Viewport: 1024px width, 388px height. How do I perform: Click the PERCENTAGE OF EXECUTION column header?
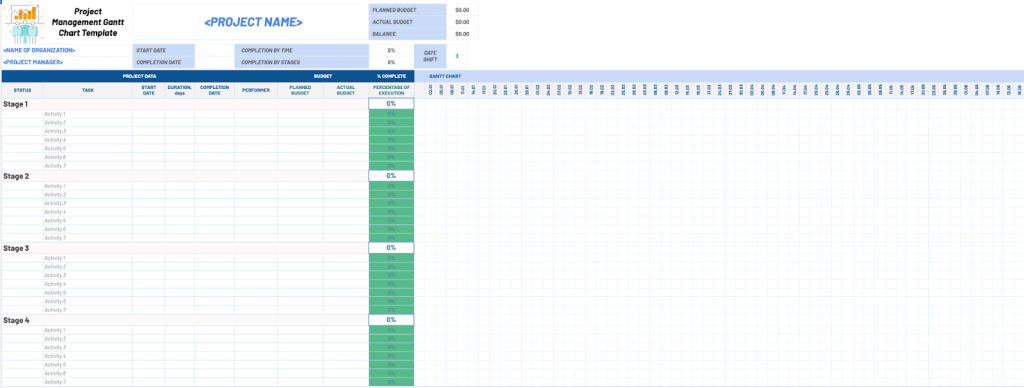[391, 90]
